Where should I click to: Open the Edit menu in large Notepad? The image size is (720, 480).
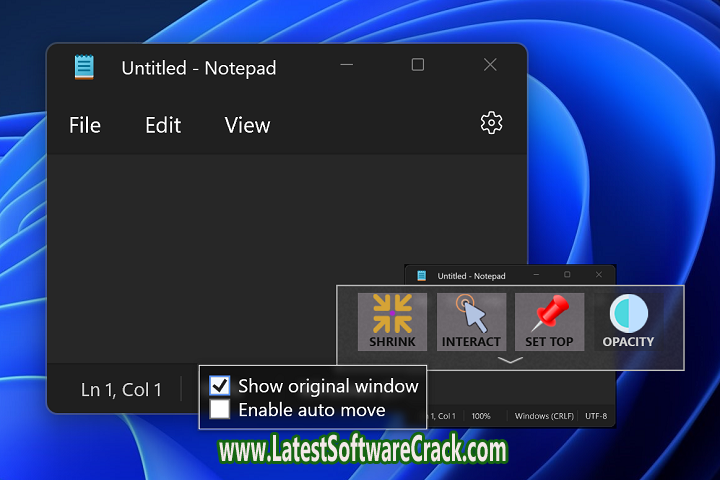pos(163,125)
